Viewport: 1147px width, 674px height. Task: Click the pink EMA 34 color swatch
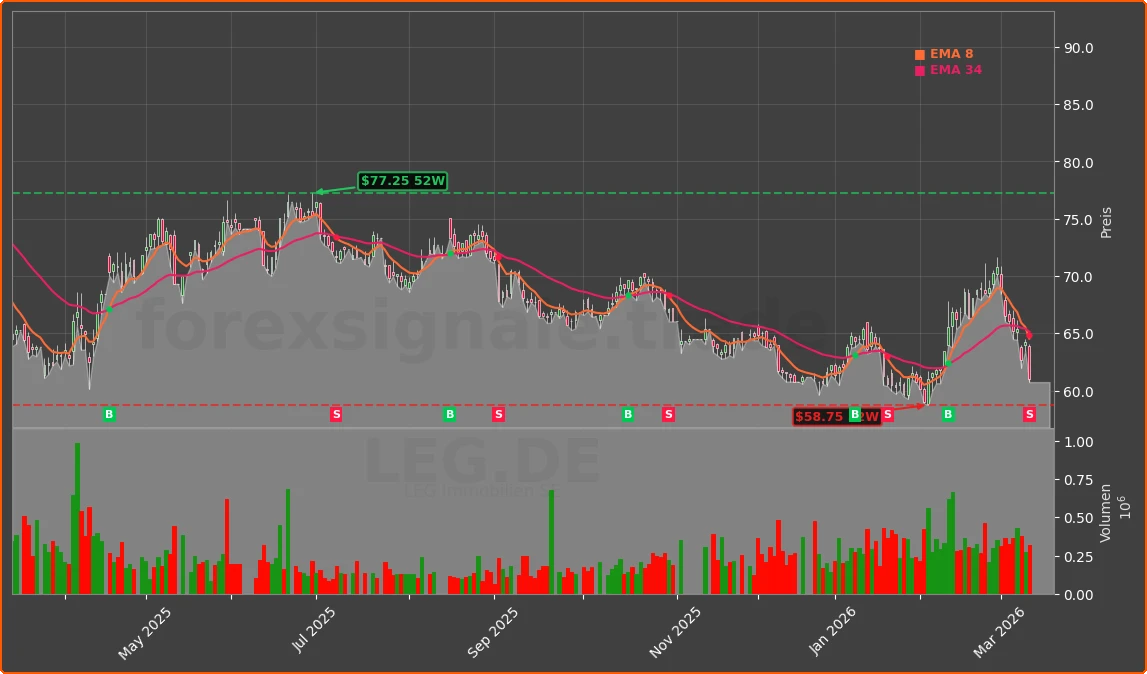(918, 70)
